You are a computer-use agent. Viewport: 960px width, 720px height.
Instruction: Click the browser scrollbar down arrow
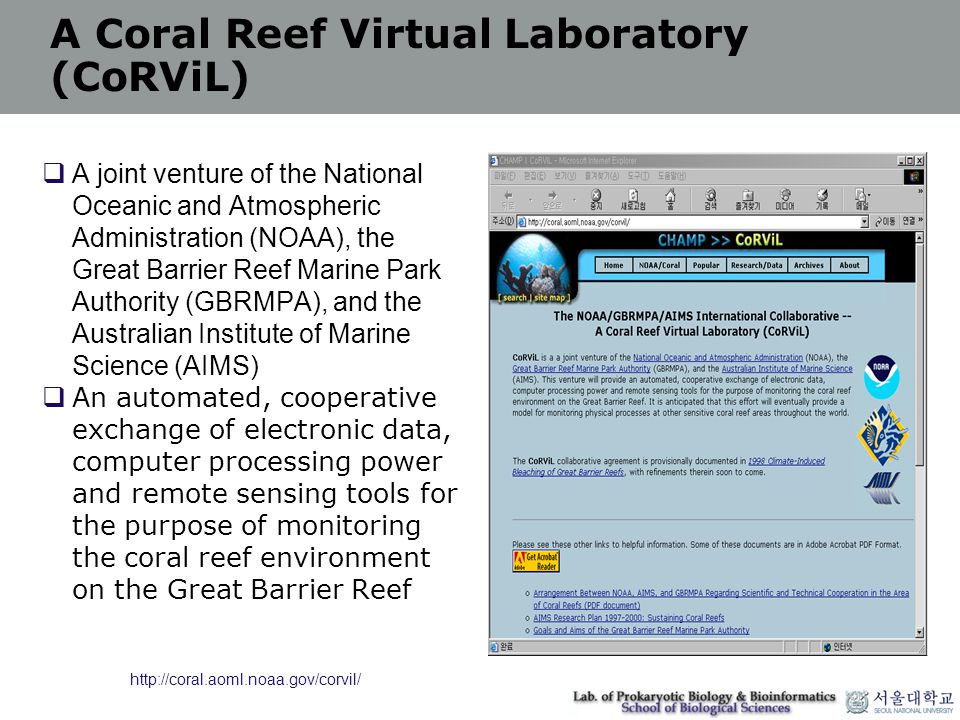(919, 633)
